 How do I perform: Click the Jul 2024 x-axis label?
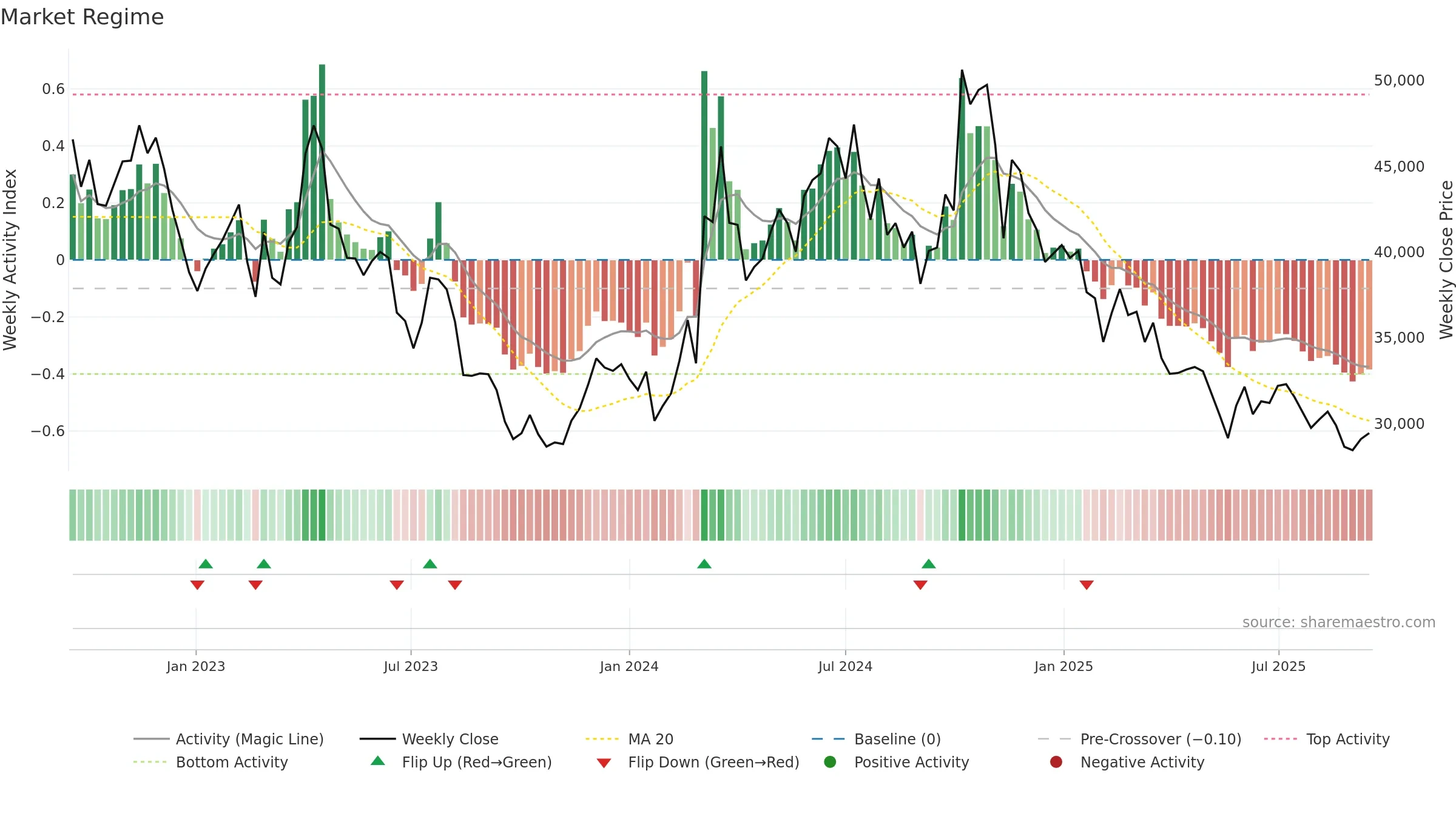845,666
